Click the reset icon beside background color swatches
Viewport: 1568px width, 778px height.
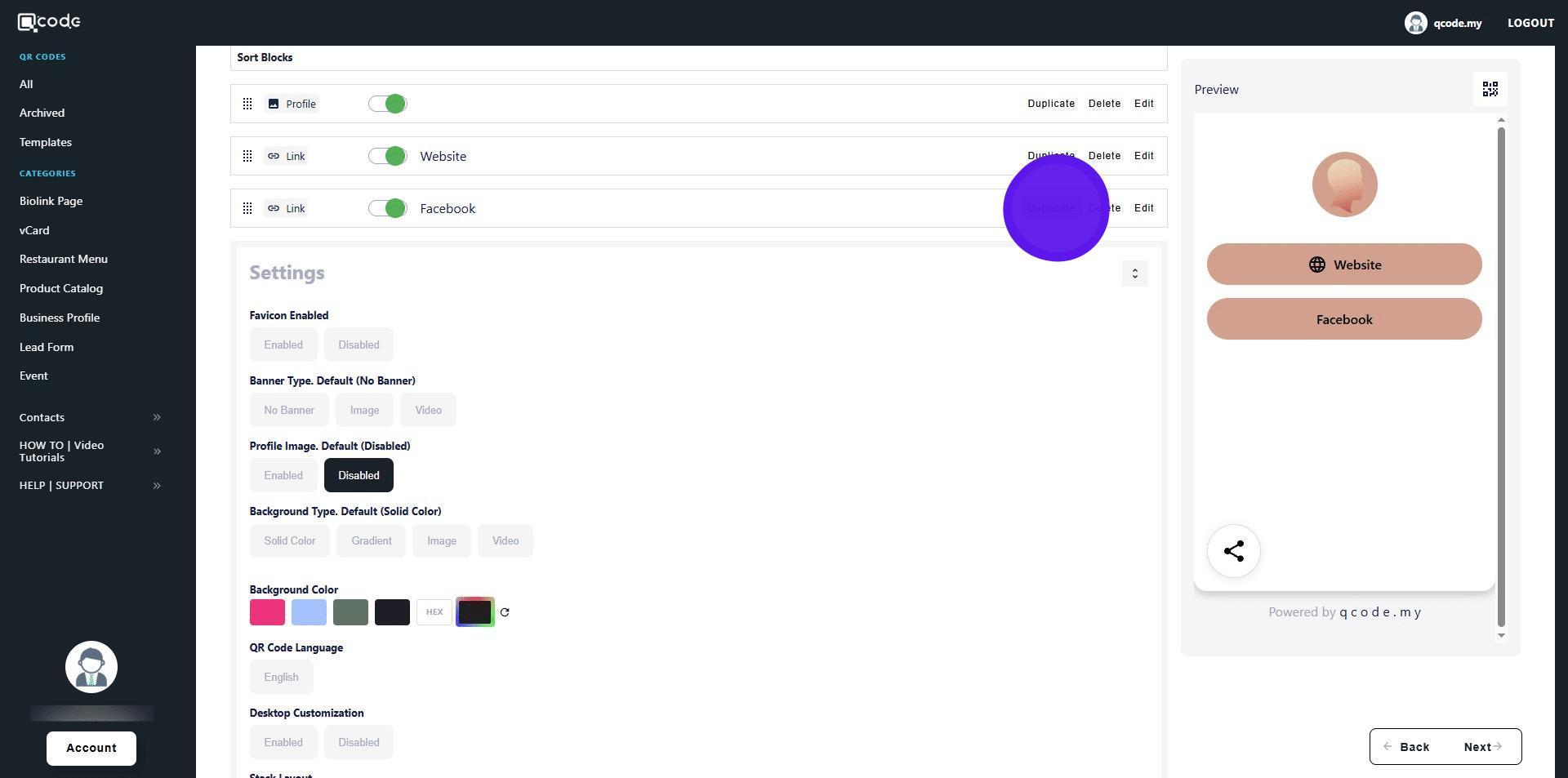(x=505, y=612)
